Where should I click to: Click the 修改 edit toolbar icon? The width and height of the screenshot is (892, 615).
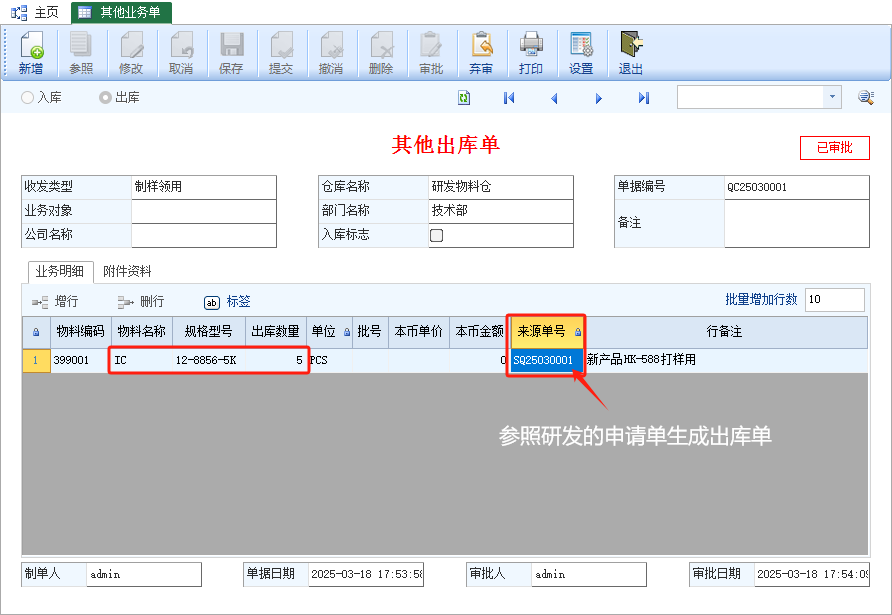(131, 52)
